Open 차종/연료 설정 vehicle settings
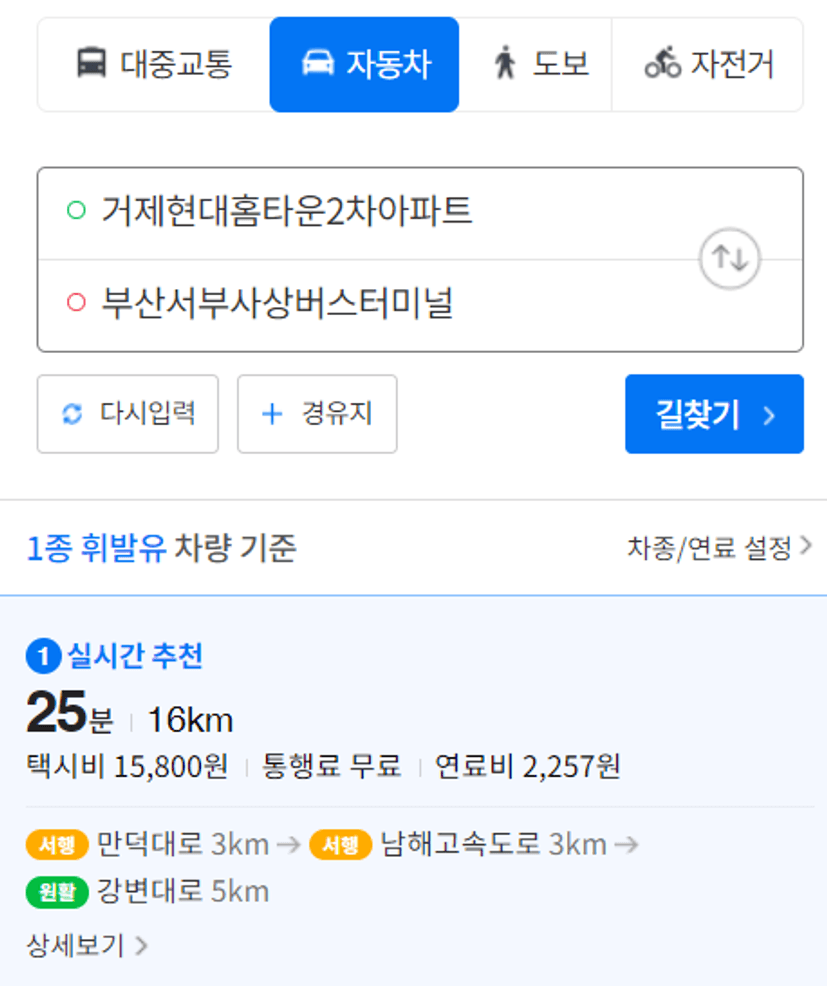 point(719,548)
